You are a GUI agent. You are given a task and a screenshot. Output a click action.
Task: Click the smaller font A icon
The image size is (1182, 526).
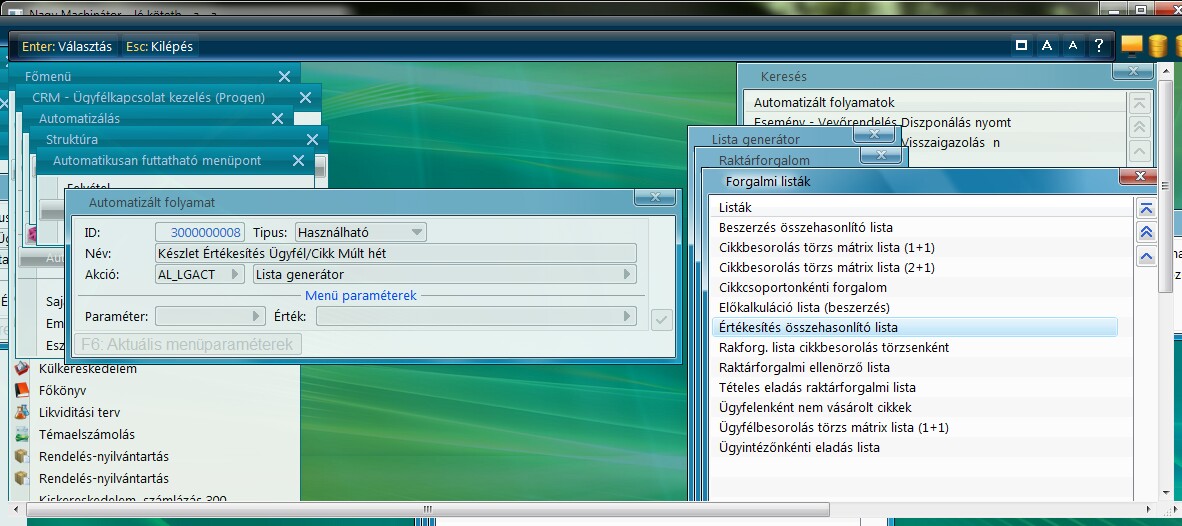[x=1073, y=46]
